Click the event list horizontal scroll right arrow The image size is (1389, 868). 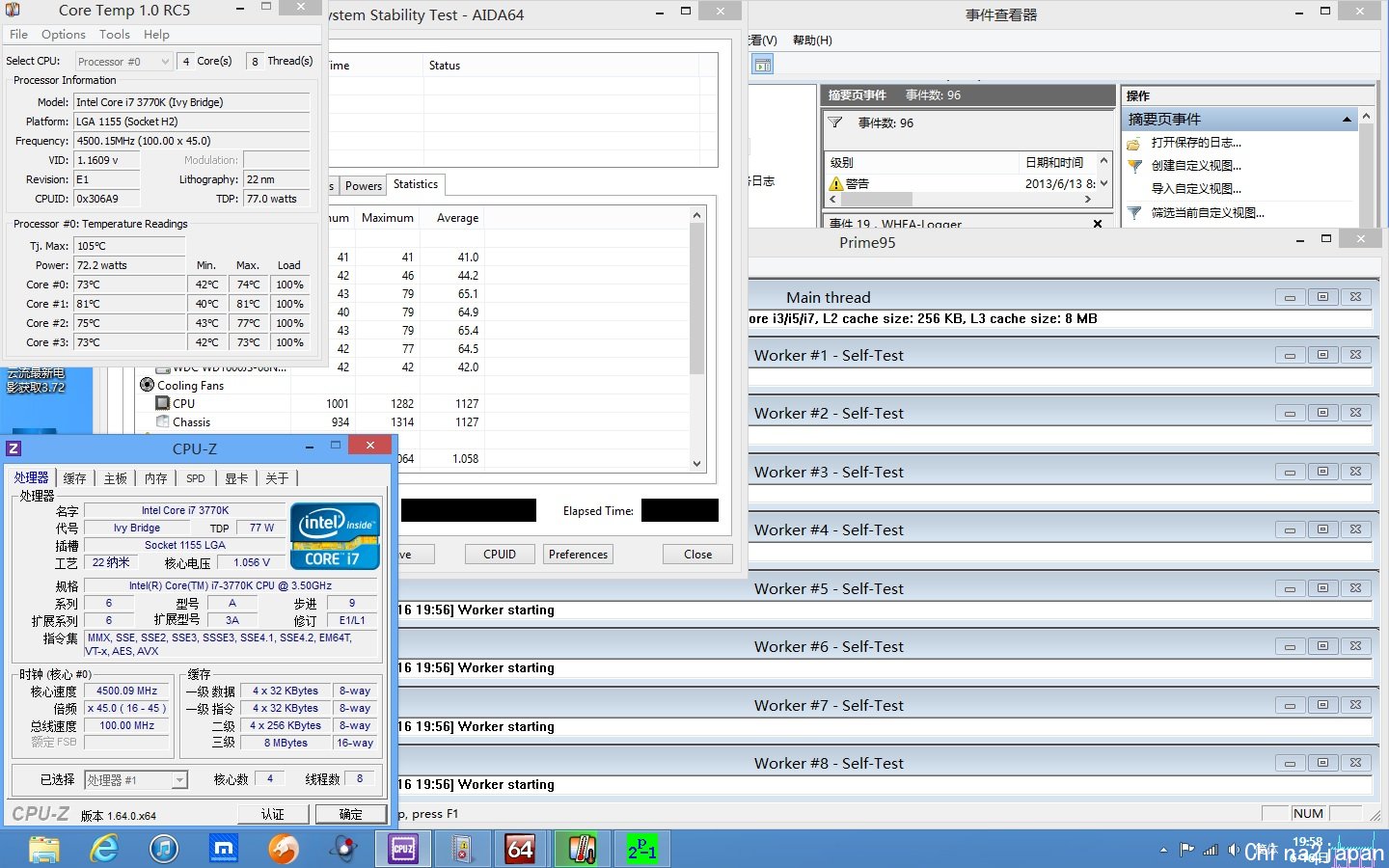click(1088, 200)
